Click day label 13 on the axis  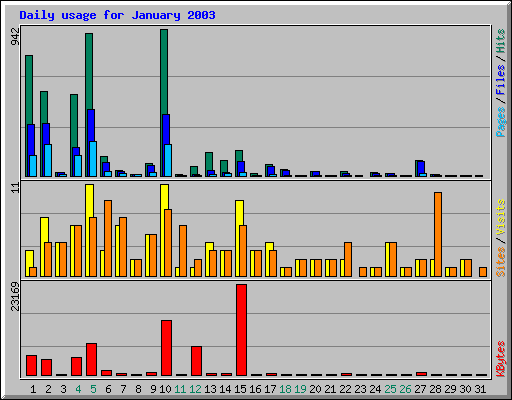pyautogui.click(x=210, y=389)
